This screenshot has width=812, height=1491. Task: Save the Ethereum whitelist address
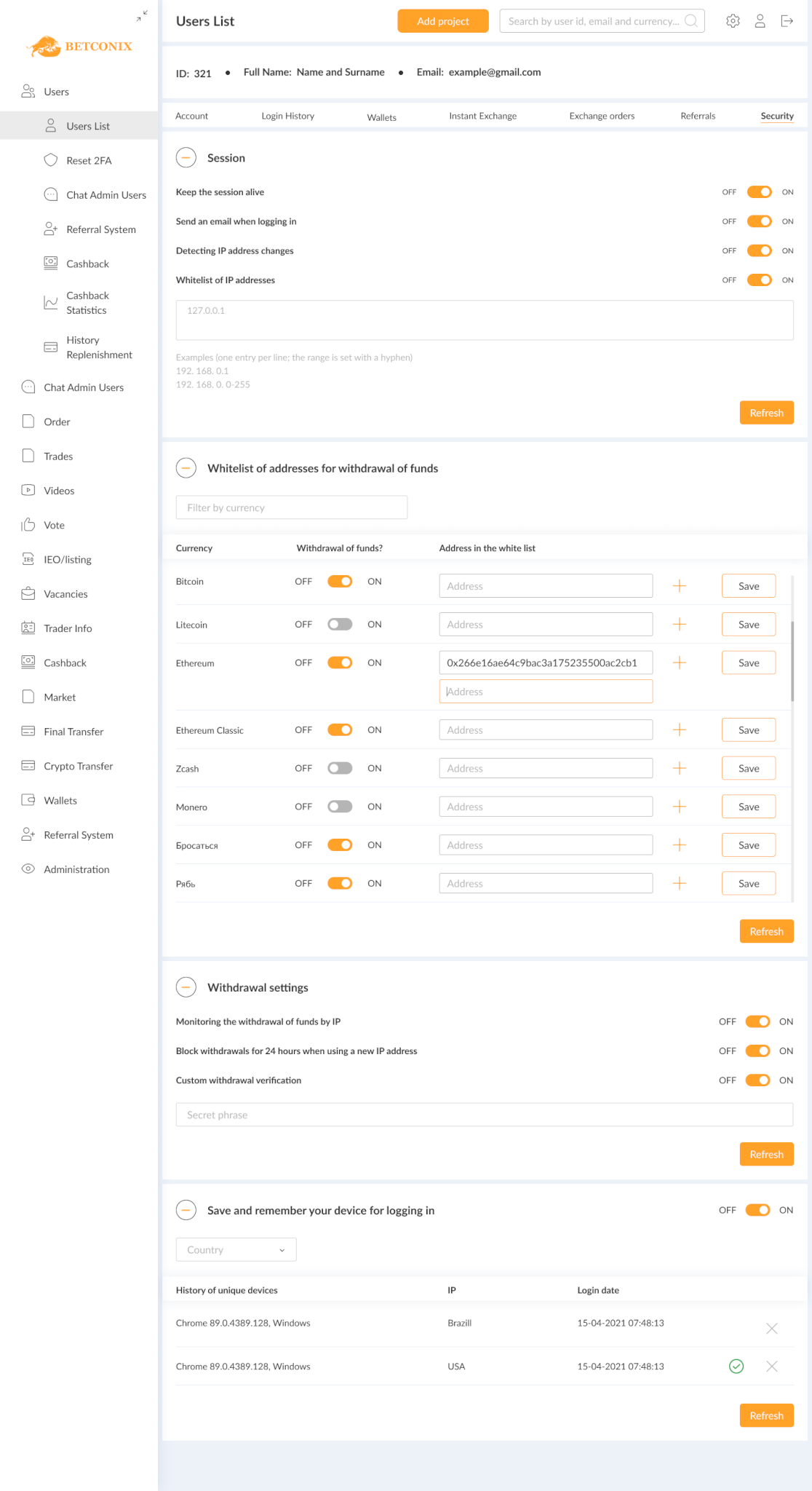[748, 663]
